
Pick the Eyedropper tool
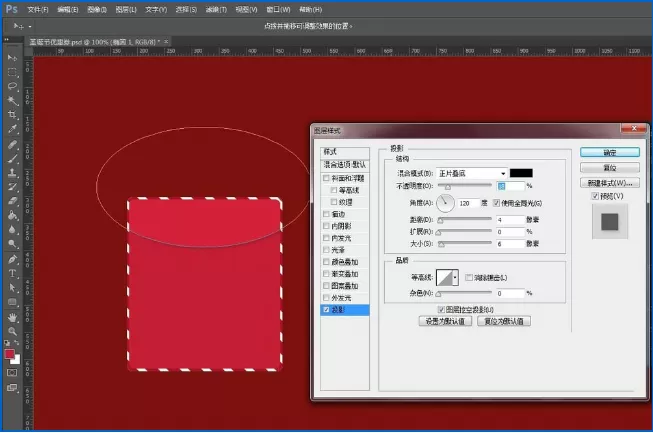[12, 129]
